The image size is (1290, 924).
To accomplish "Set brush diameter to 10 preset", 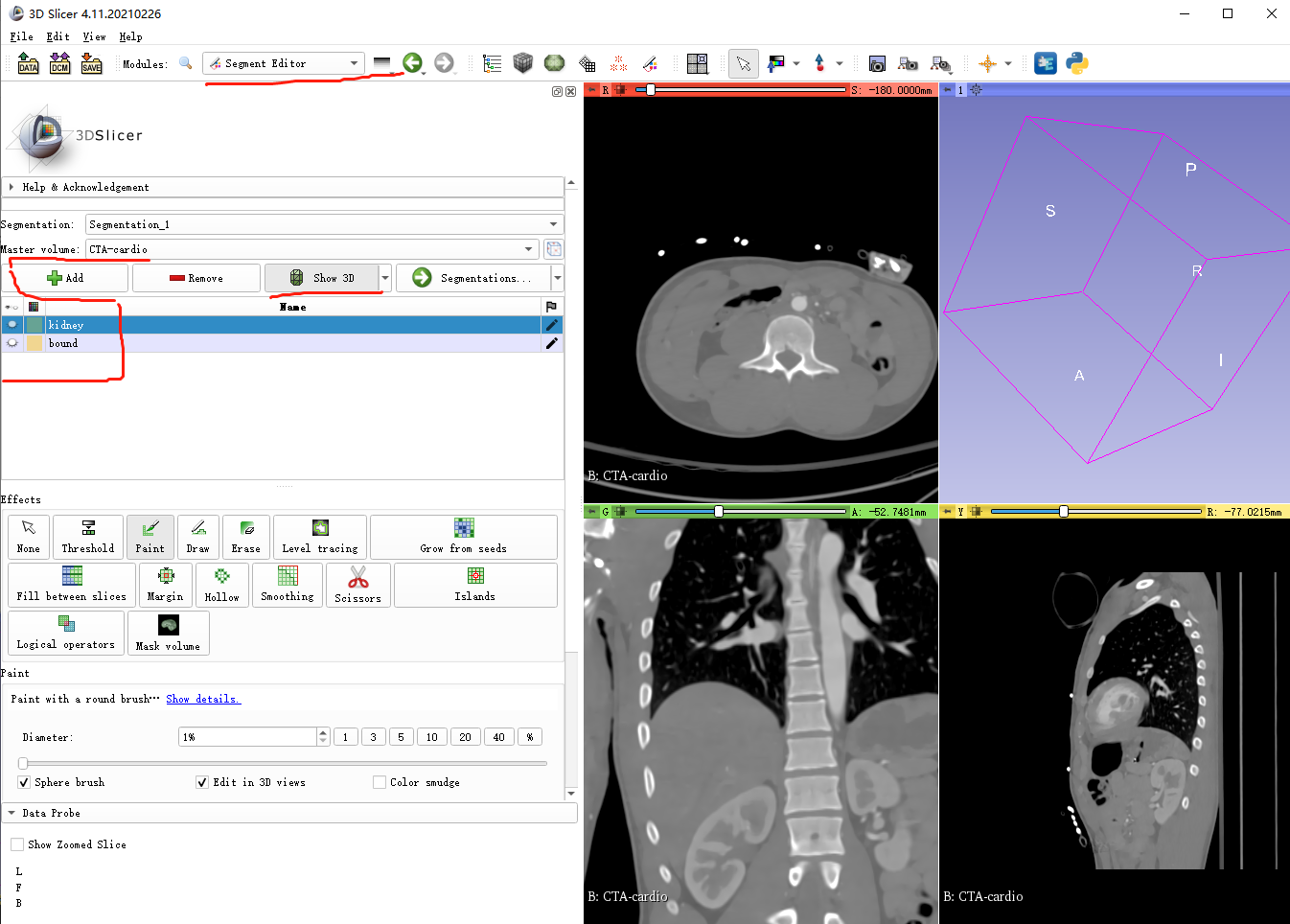I will tap(432, 737).
